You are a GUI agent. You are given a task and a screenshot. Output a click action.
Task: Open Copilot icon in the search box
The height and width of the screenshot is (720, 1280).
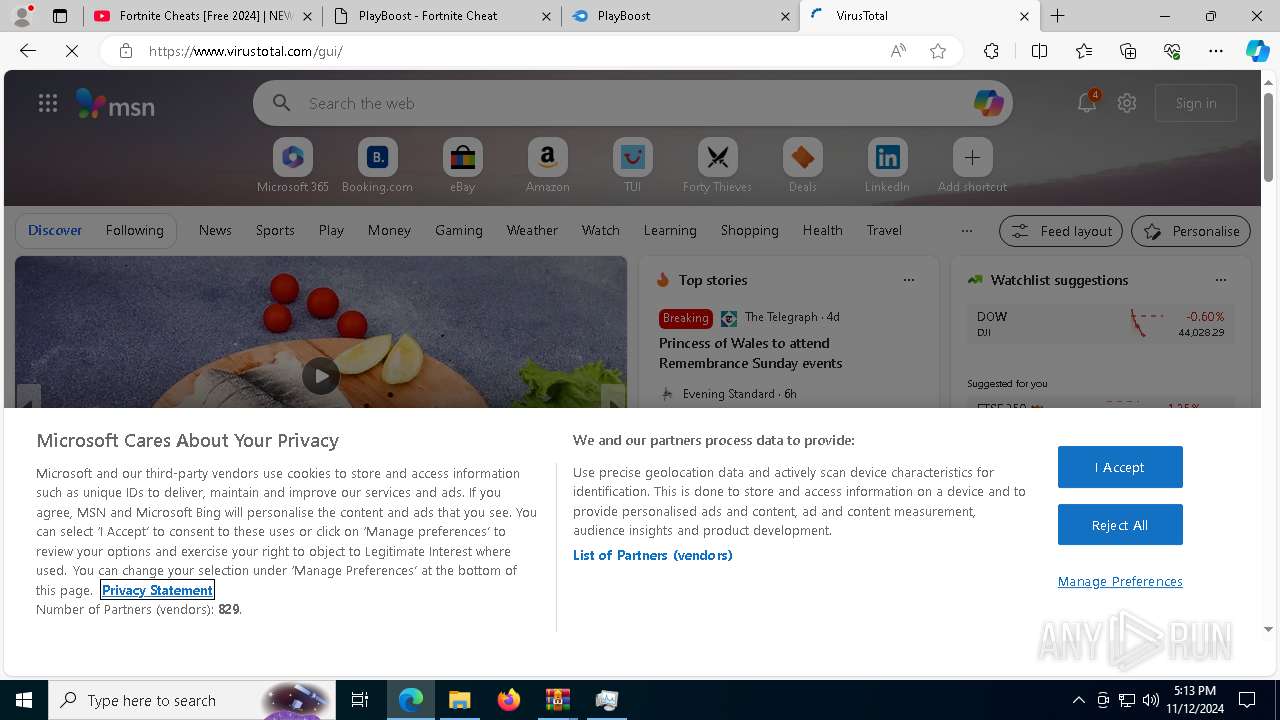(x=988, y=103)
